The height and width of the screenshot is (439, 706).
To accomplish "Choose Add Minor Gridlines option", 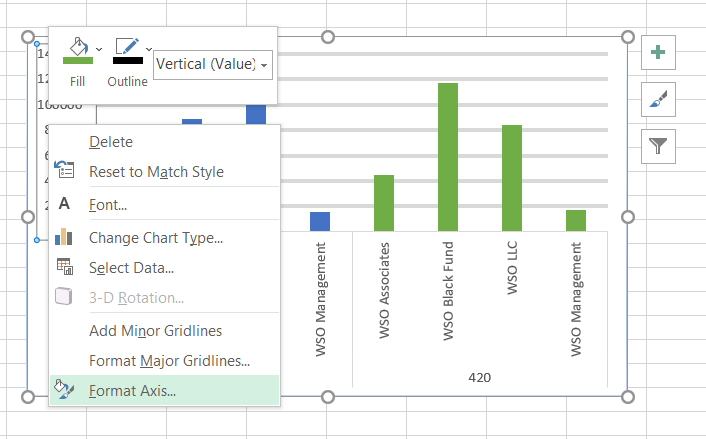I will click(x=155, y=330).
